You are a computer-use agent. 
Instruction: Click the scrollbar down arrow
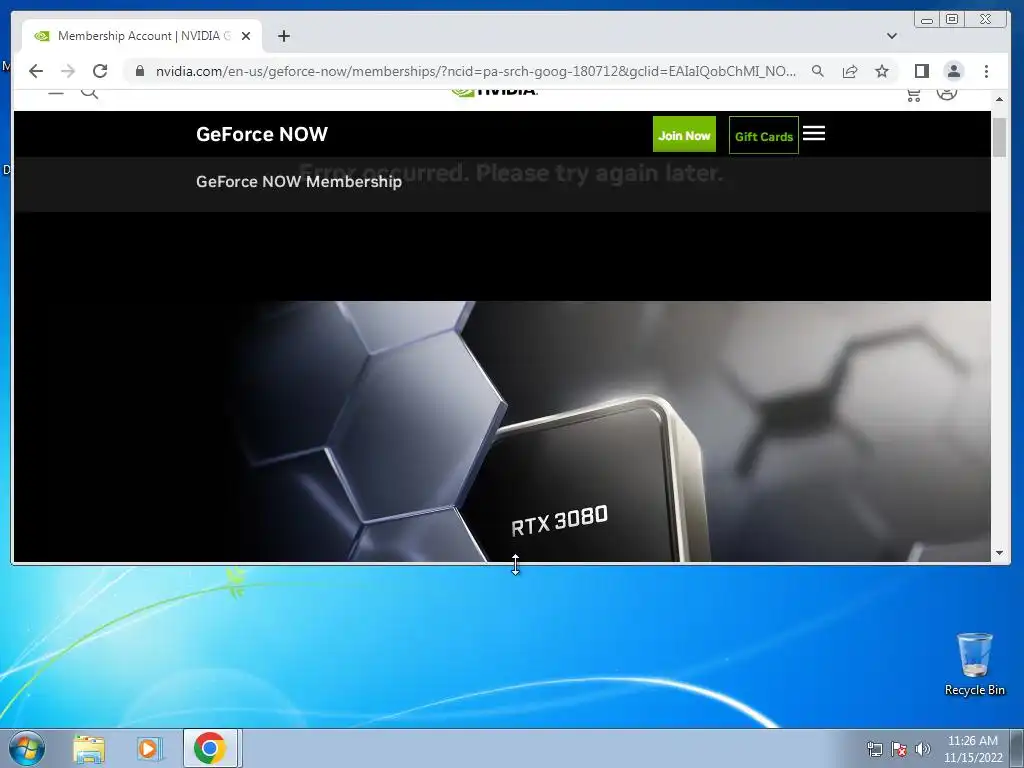999,553
